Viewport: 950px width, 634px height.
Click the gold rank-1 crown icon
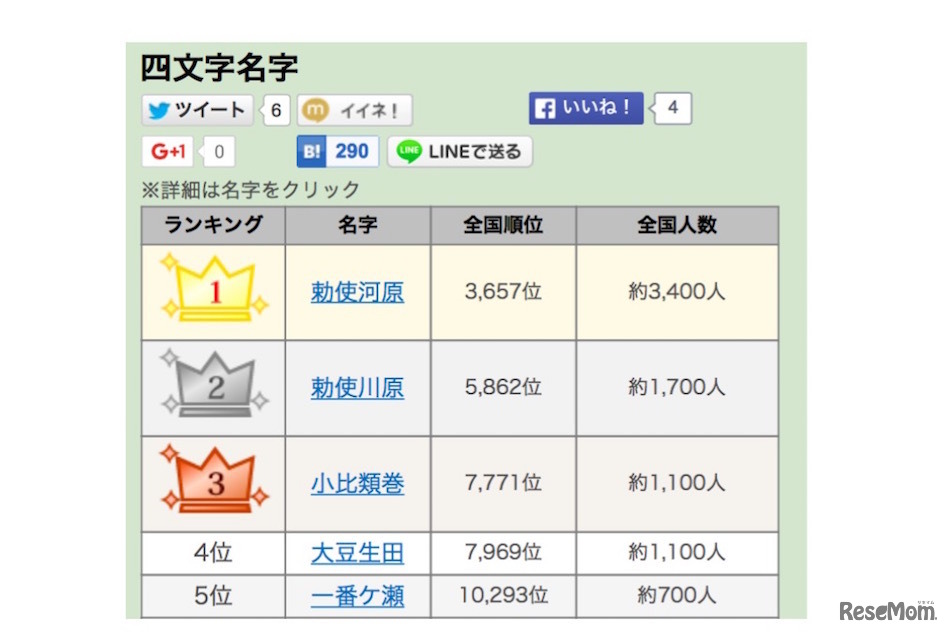(x=212, y=290)
